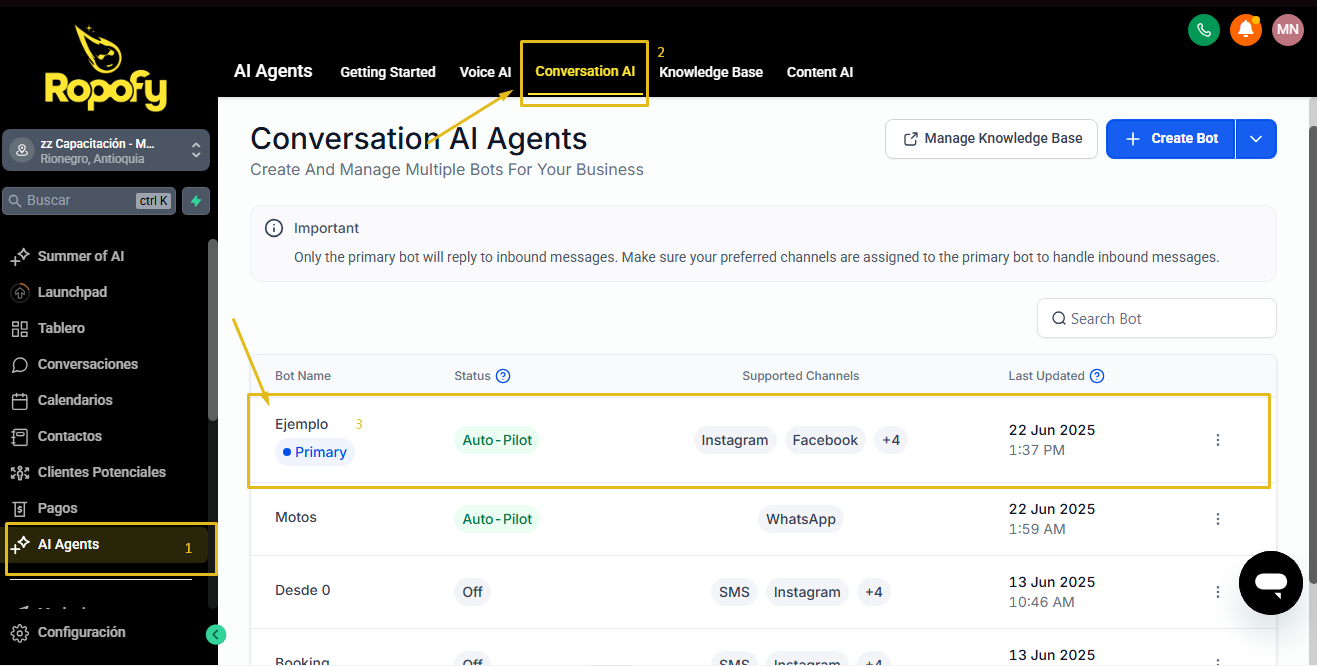1317x666 pixels.
Task: Open the three-dot menu for Motos bot
Action: [x=1218, y=519]
